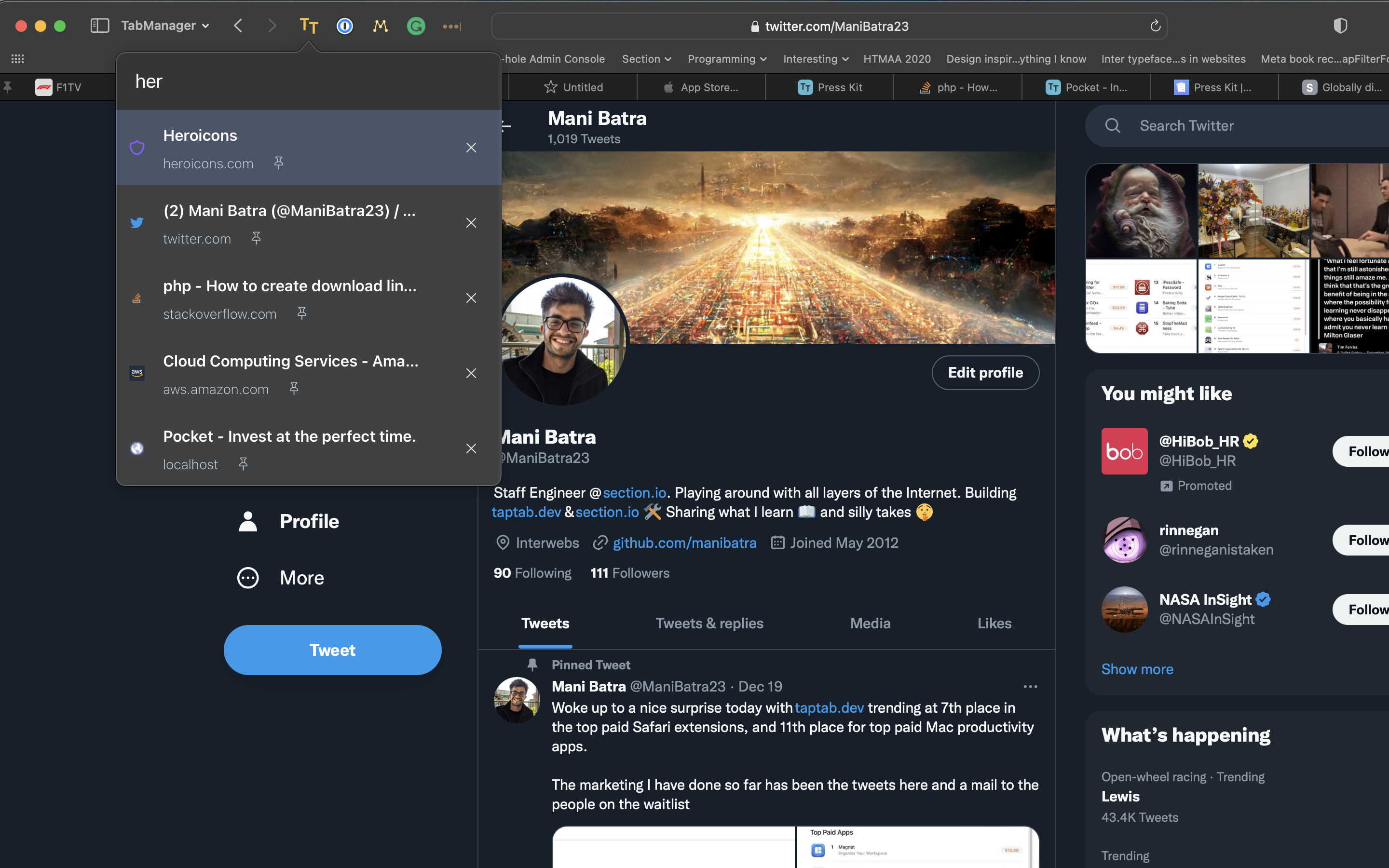
Task: Close the Mani Batra twitter tab entry
Action: [471, 223]
